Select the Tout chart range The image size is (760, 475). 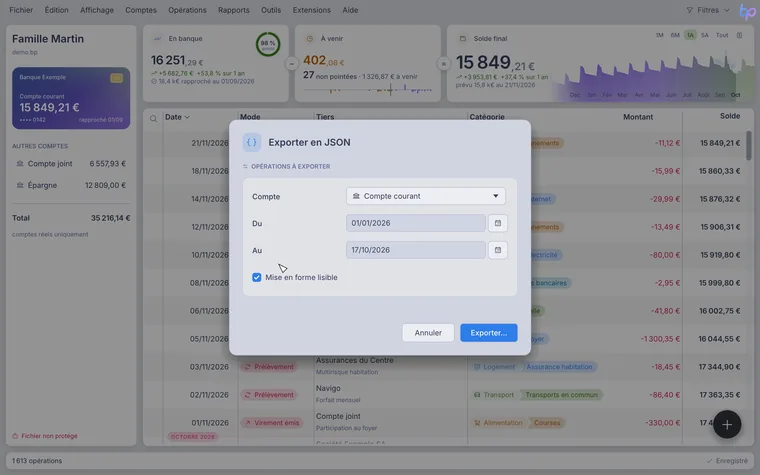[x=722, y=35]
